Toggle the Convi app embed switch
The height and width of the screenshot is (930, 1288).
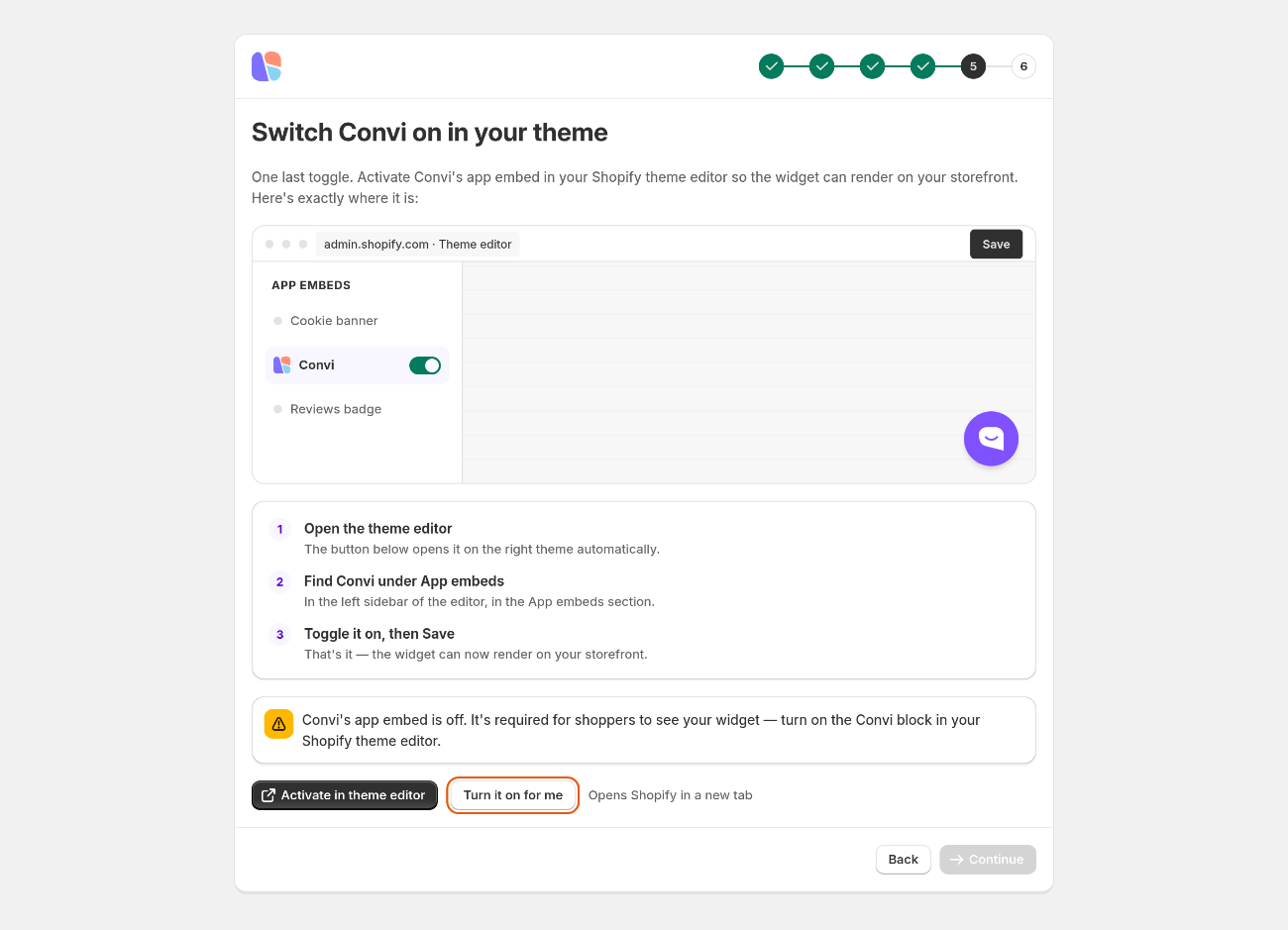point(425,365)
